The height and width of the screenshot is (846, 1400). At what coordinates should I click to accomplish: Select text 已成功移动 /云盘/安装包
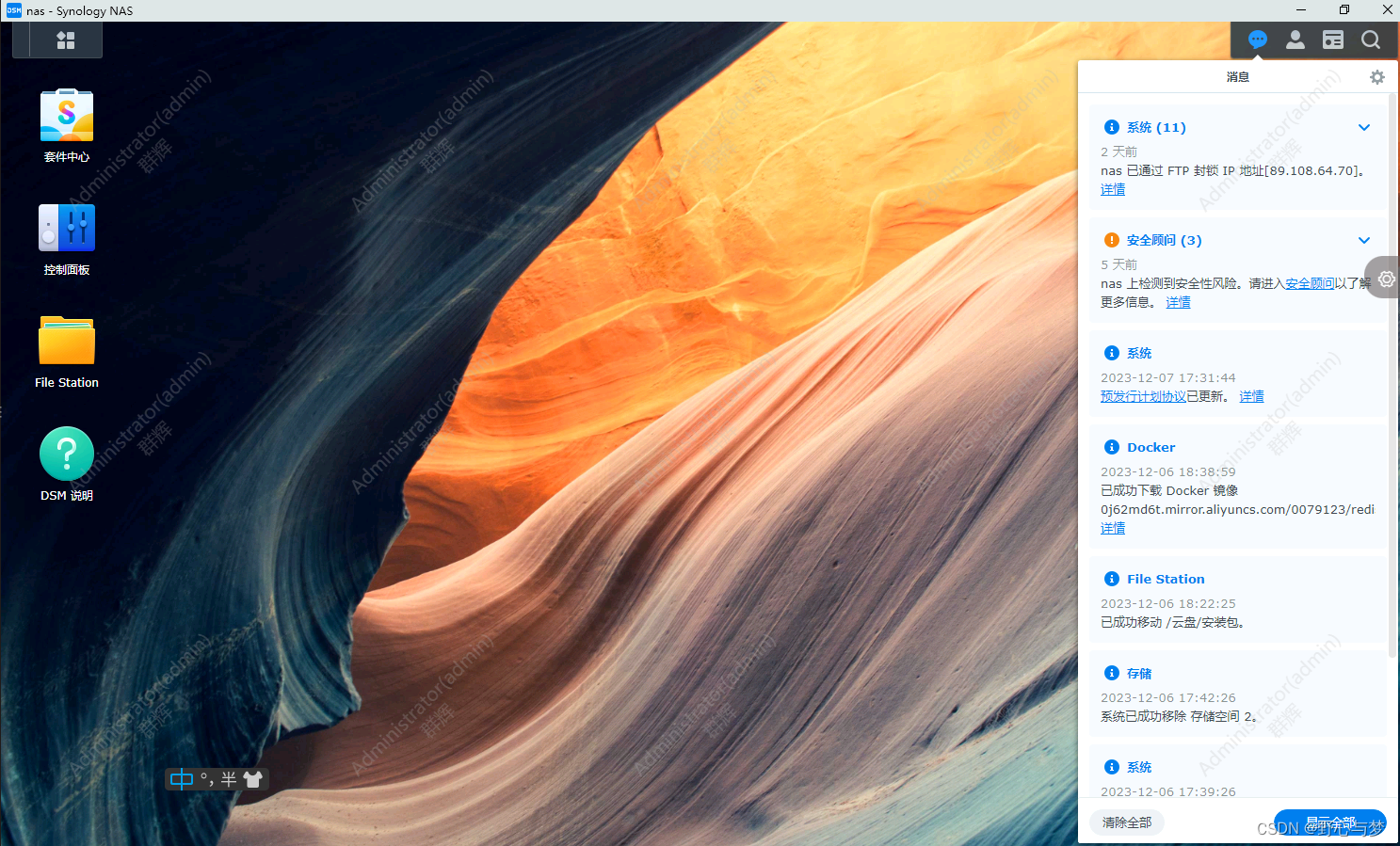1172,622
